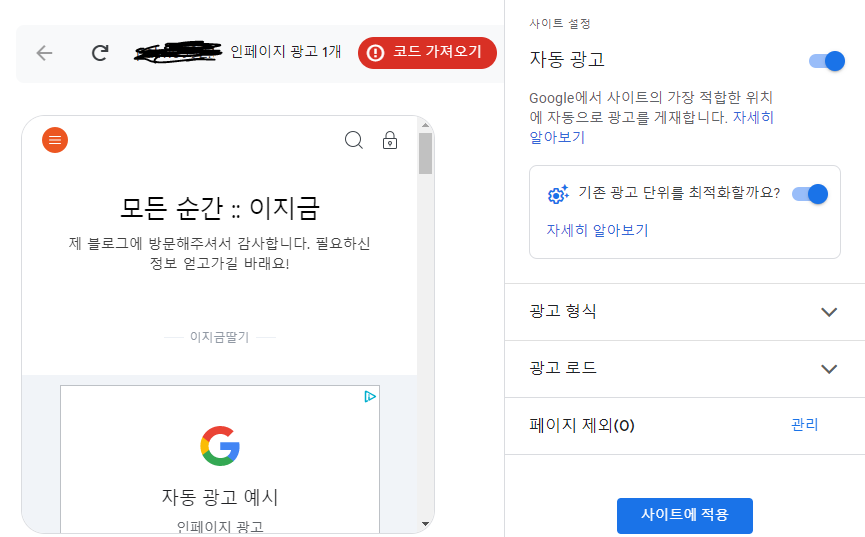
Task: Open the orange hamburger menu in preview
Action: [x=55, y=140]
